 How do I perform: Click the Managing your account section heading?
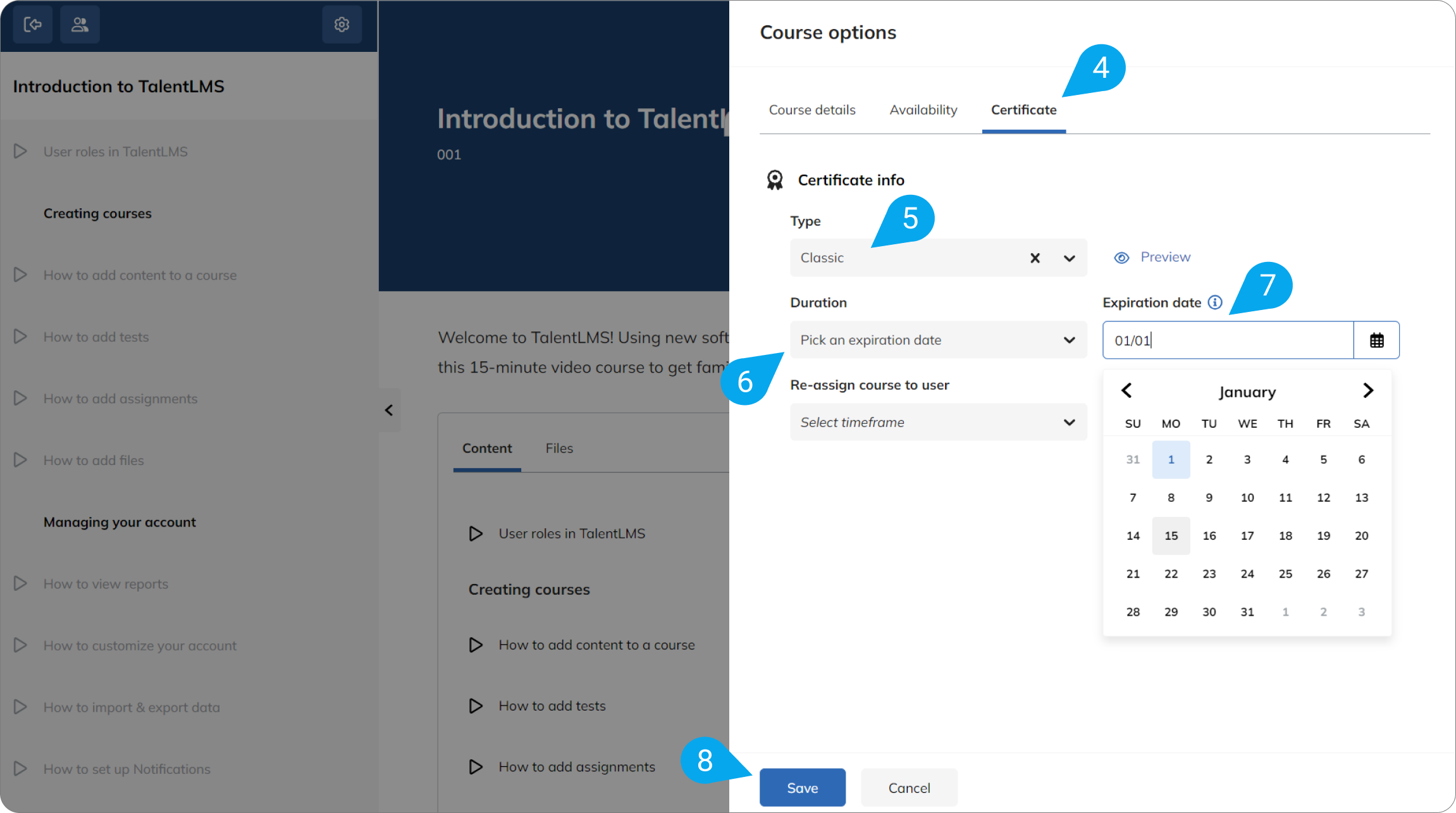click(x=120, y=522)
